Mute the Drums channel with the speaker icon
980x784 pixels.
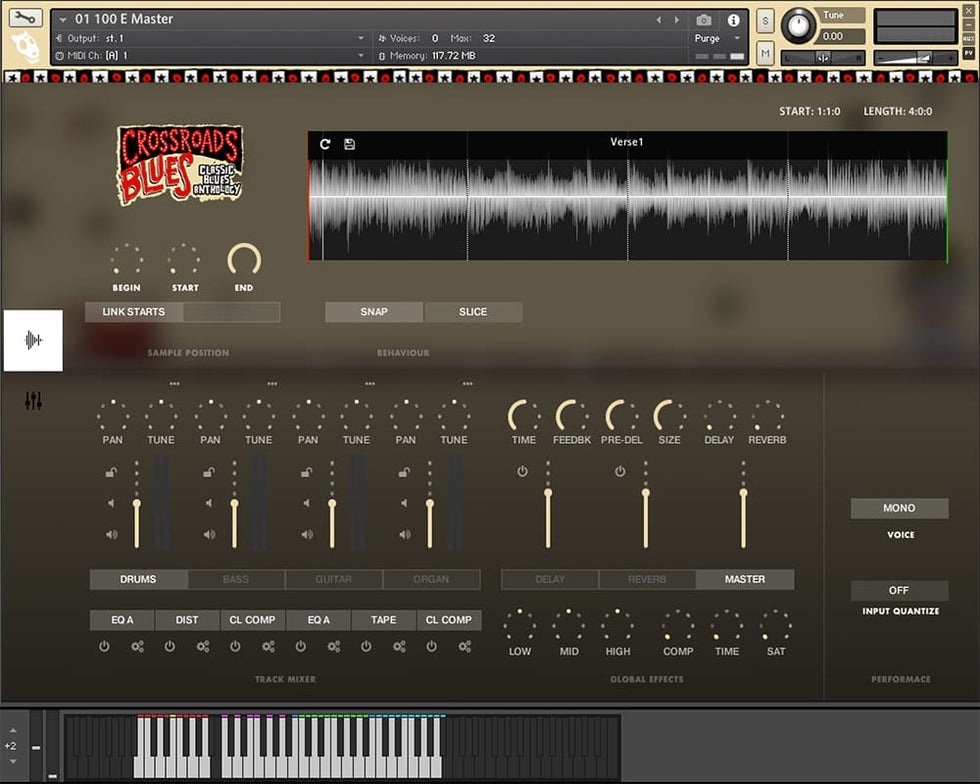111,534
